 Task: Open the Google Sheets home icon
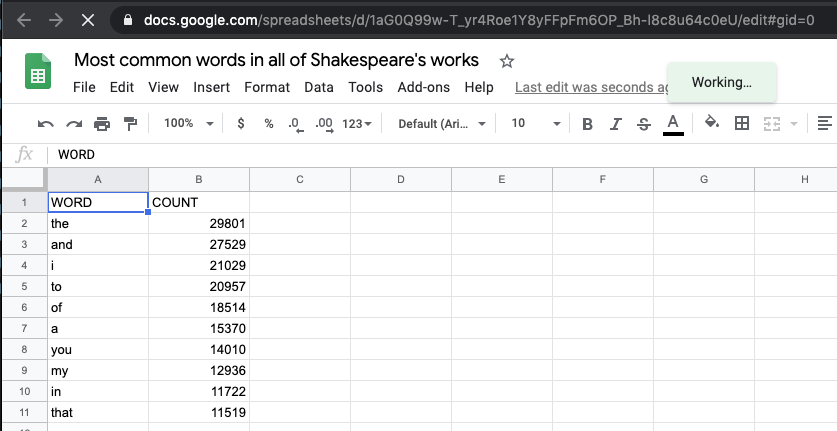point(38,71)
